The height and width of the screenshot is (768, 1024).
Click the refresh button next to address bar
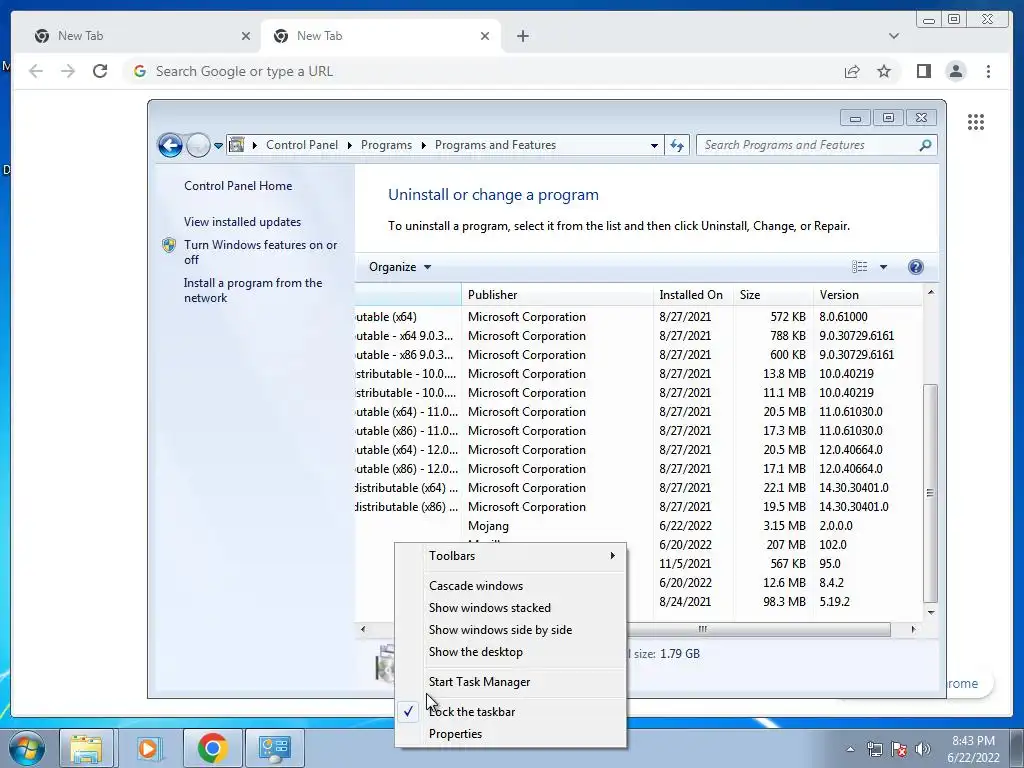pos(677,145)
